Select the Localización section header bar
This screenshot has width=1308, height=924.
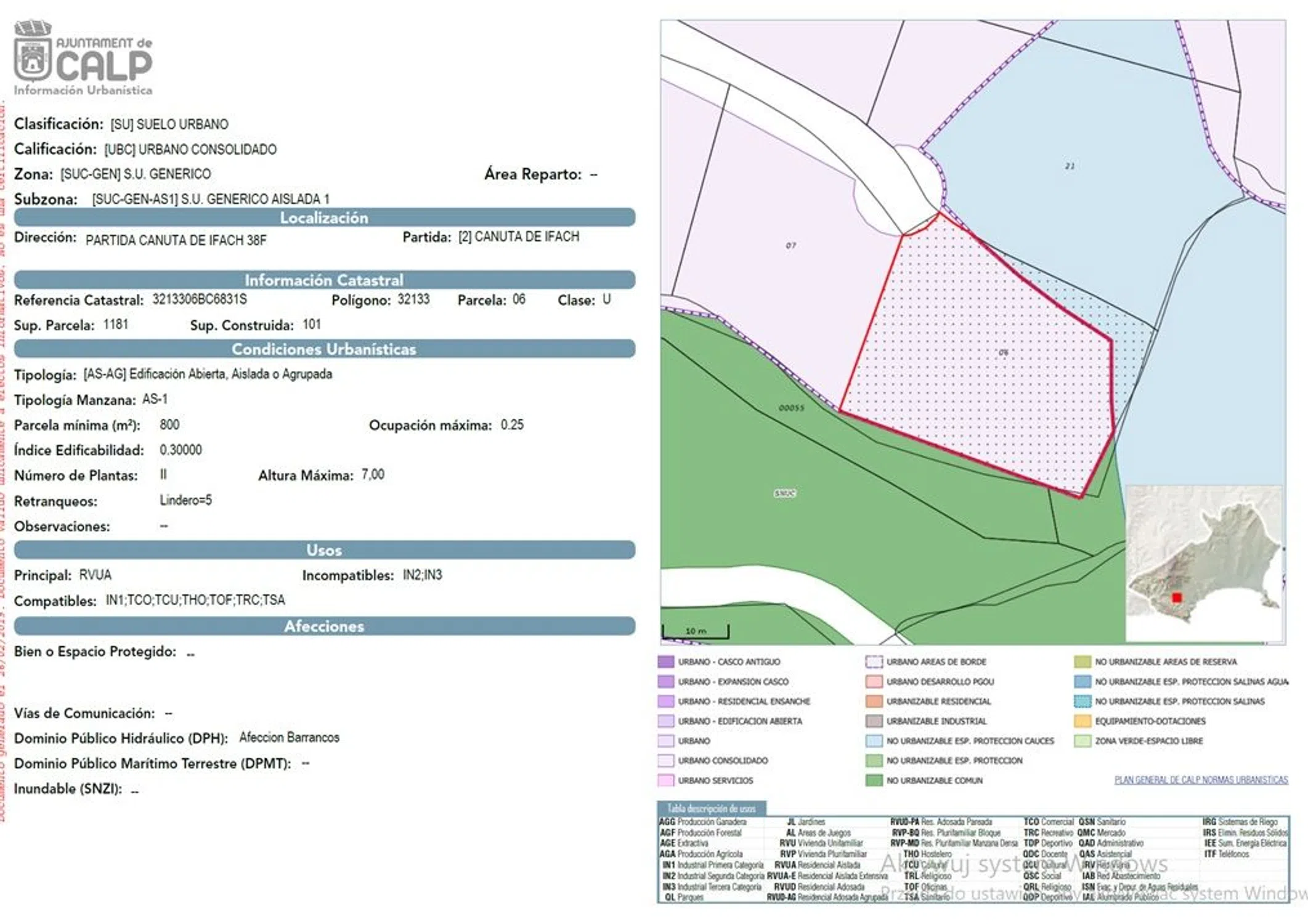[324, 217]
